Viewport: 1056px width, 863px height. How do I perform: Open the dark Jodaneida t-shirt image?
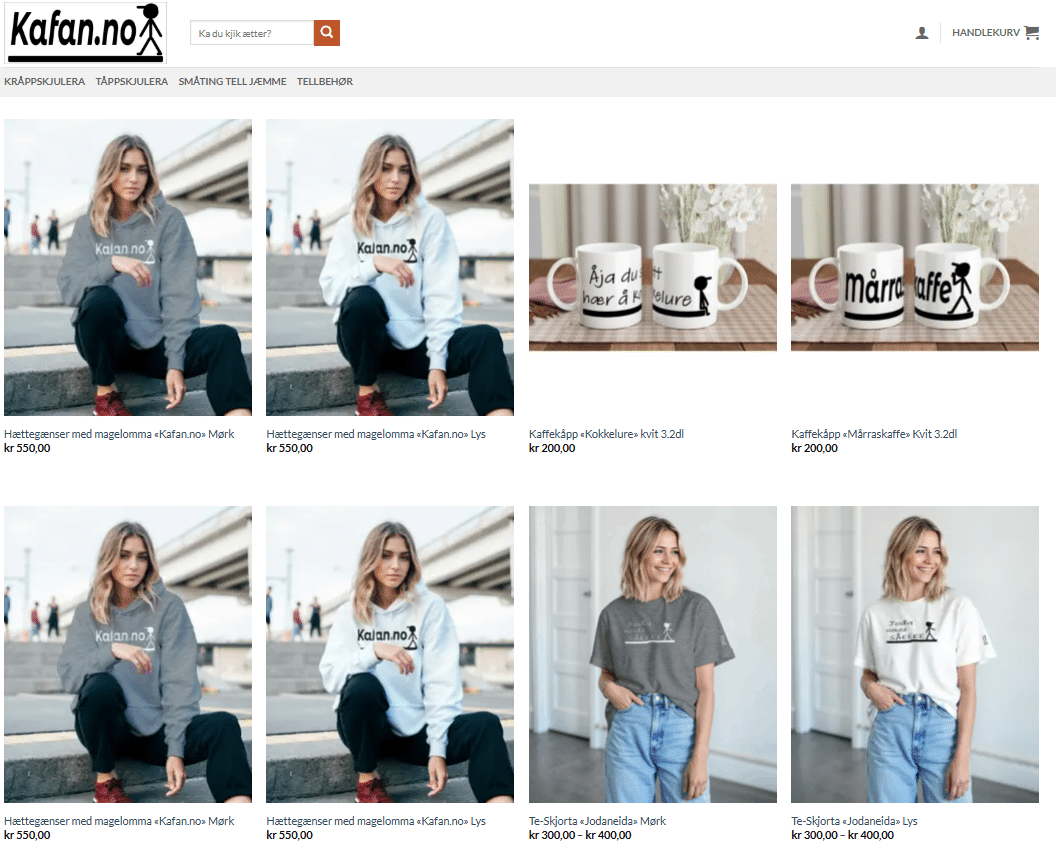[652, 654]
